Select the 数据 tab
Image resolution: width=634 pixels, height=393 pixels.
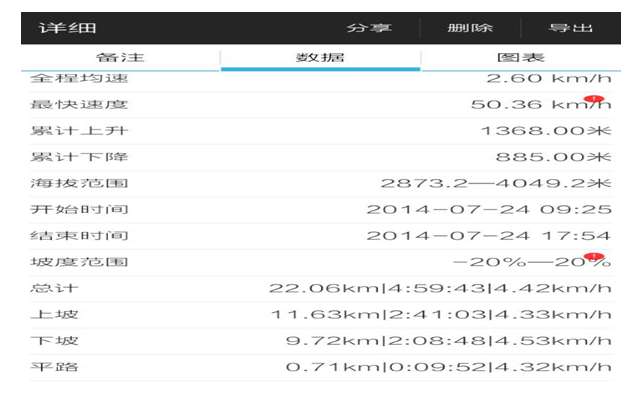click(x=320, y=57)
